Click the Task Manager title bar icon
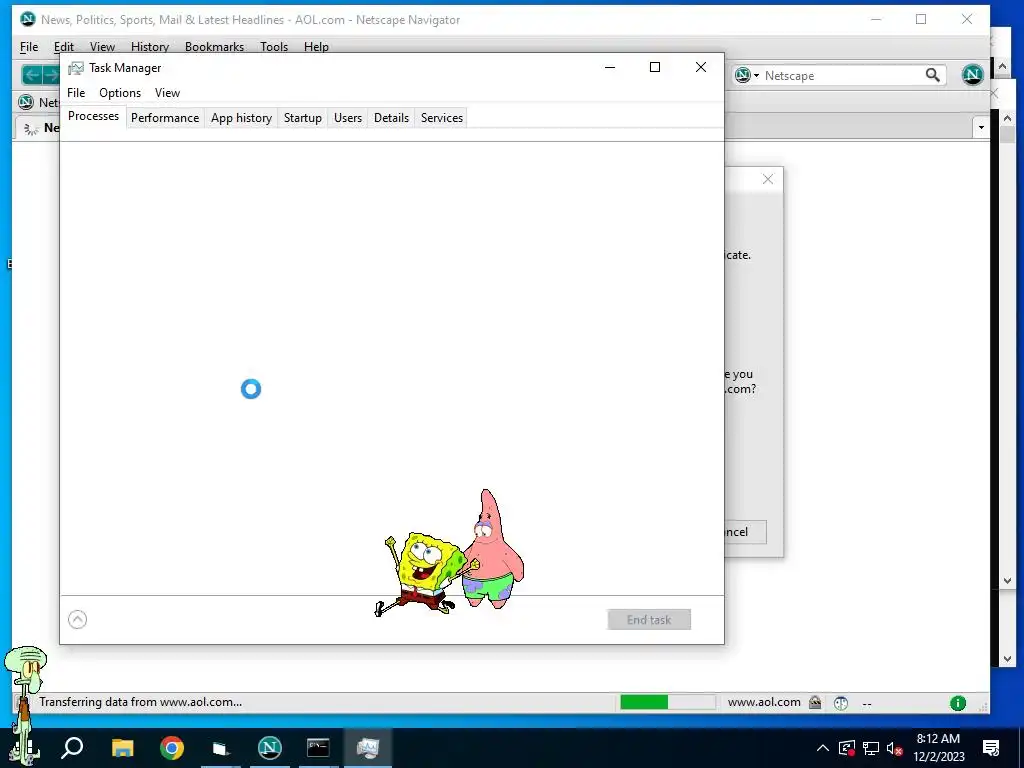1024x768 pixels. click(x=76, y=68)
